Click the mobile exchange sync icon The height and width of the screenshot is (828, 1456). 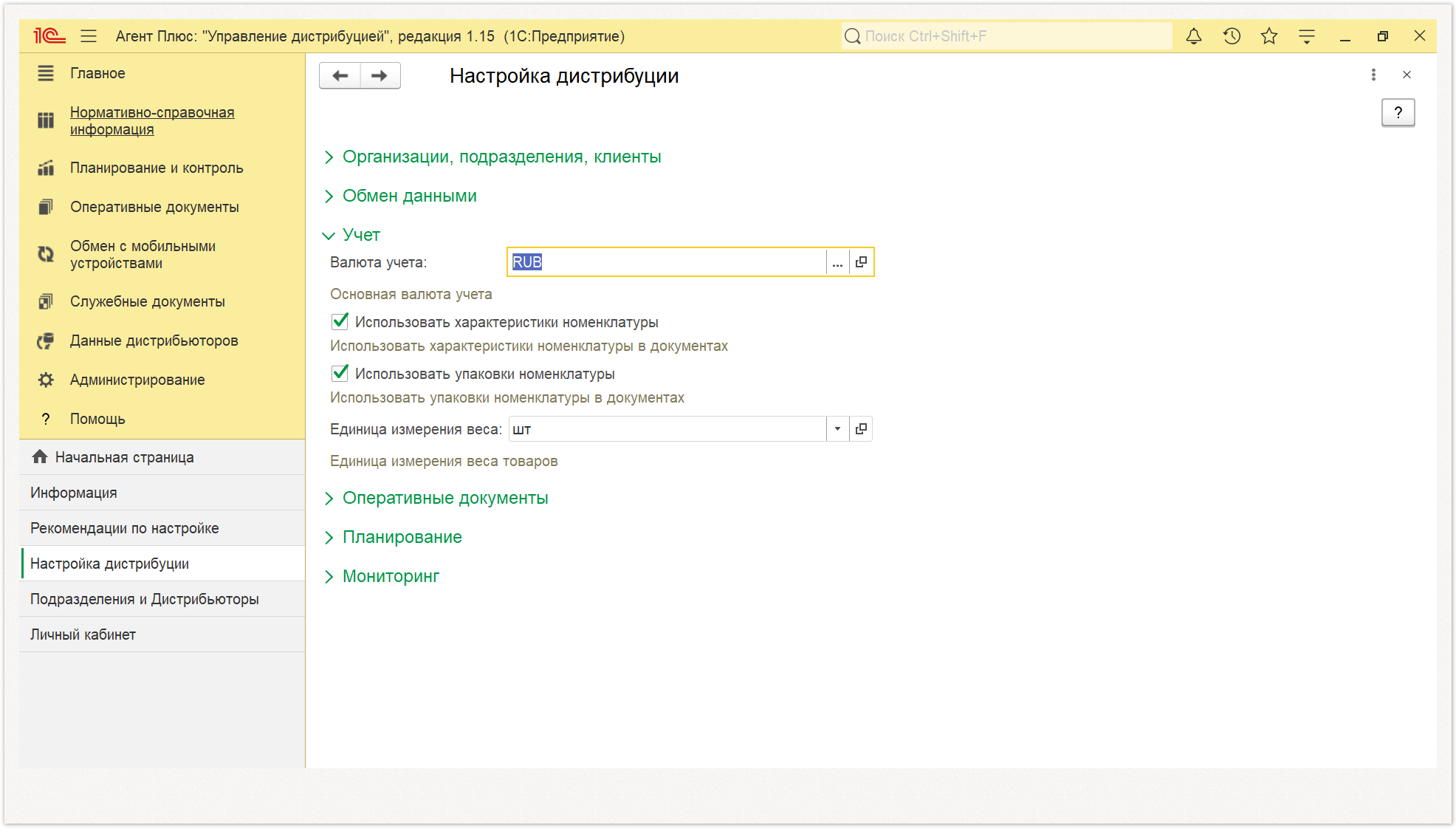[46, 254]
